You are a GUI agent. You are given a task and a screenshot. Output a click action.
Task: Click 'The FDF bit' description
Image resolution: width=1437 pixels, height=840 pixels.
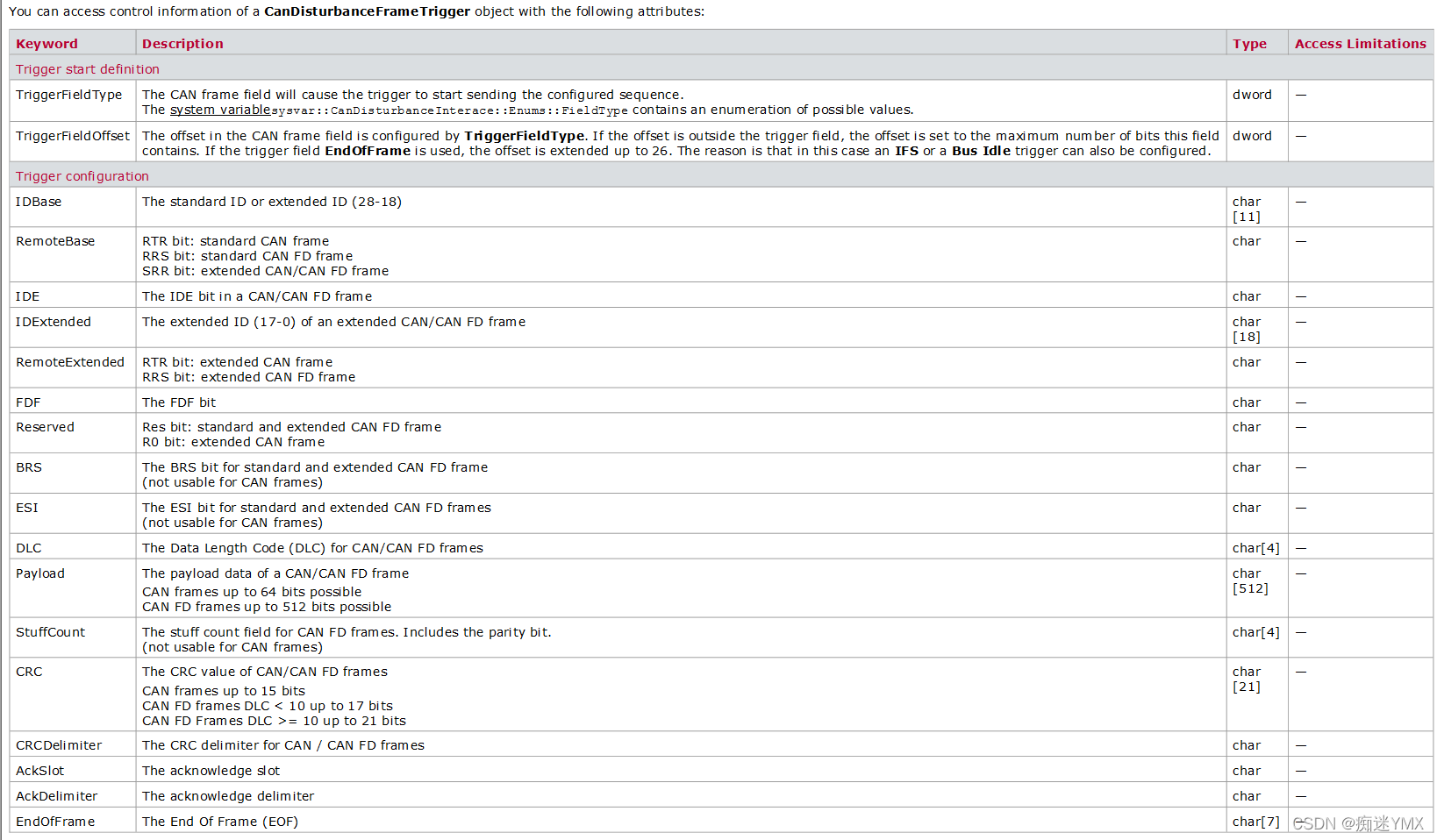pyautogui.click(x=179, y=402)
